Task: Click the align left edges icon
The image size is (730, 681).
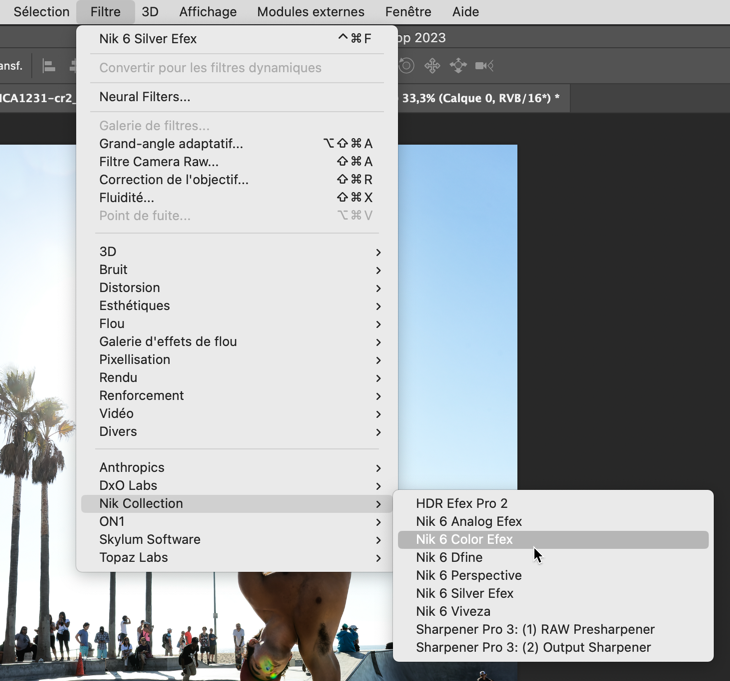Action: pos(48,66)
